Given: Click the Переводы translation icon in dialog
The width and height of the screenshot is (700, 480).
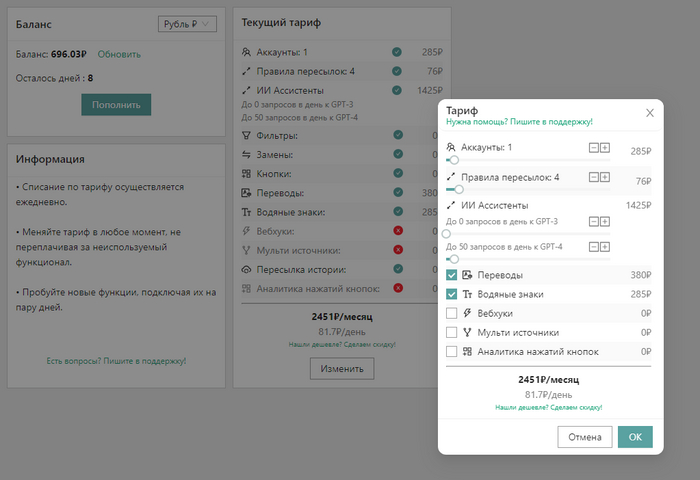Looking at the screenshot, I should (467, 275).
